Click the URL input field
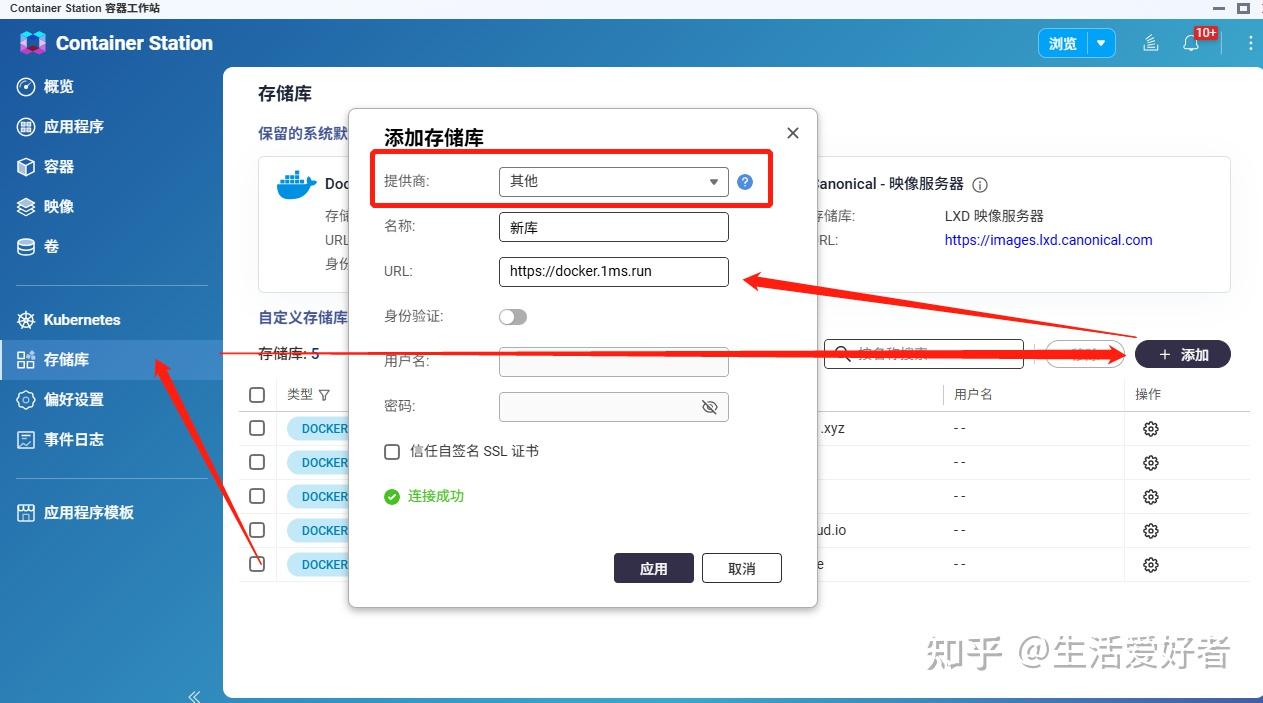 (613, 271)
